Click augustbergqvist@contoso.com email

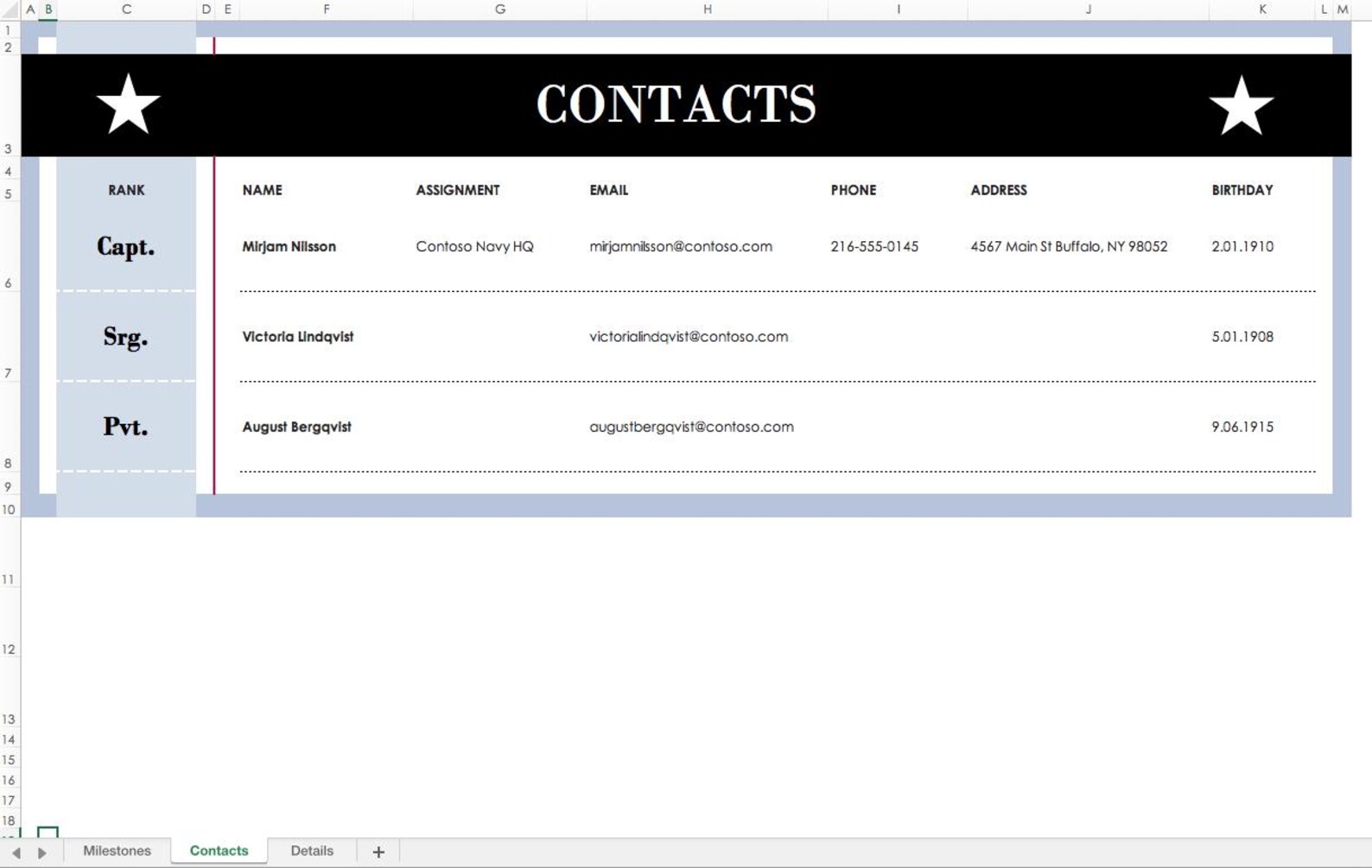pyautogui.click(x=691, y=427)
